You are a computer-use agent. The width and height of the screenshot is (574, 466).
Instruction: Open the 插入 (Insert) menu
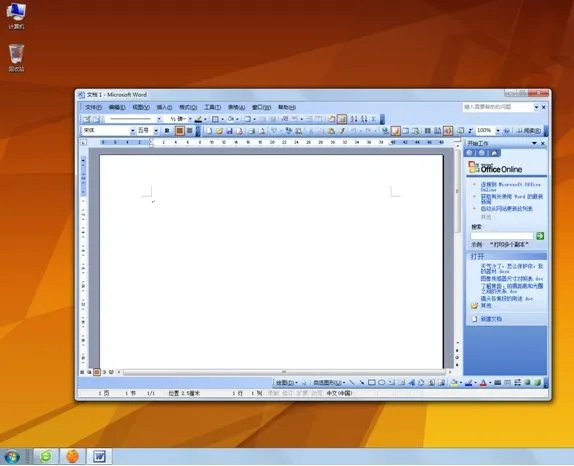164,107
